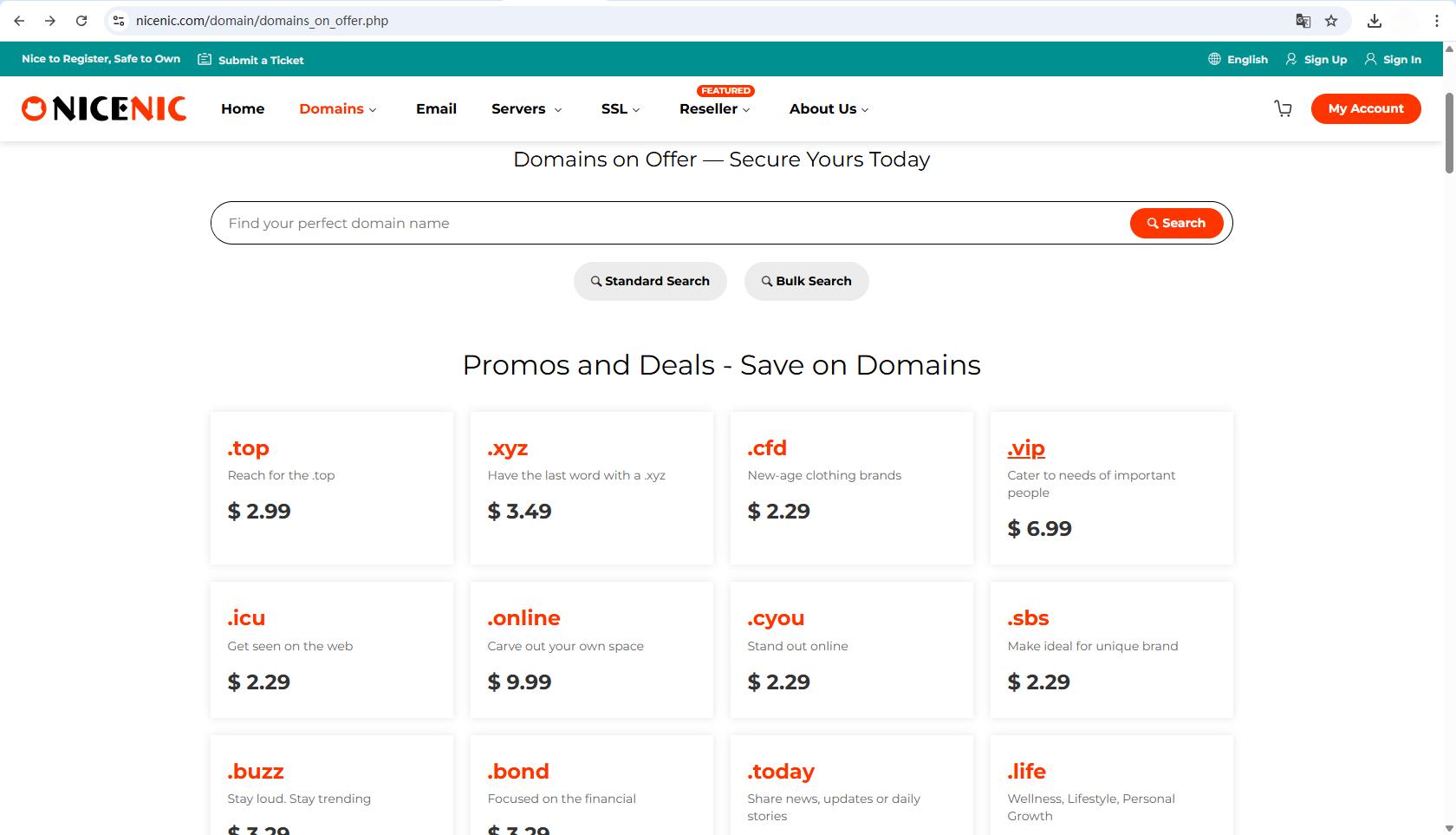Click the orange Search button
This screenshot has height=835, width=1456.
1176,223
